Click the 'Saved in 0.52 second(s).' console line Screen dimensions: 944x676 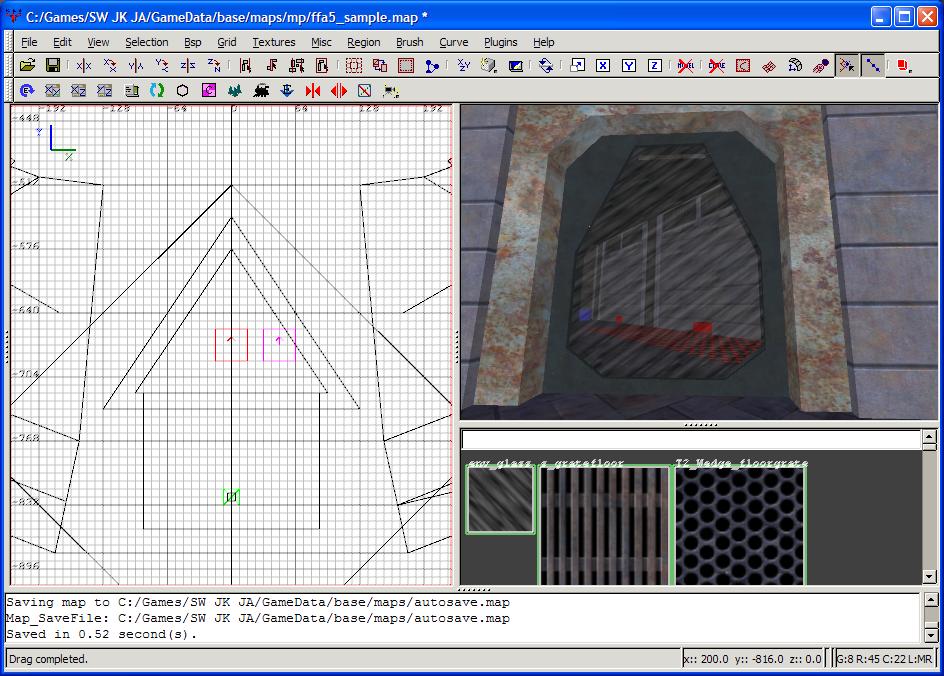[x=101, y=634]
